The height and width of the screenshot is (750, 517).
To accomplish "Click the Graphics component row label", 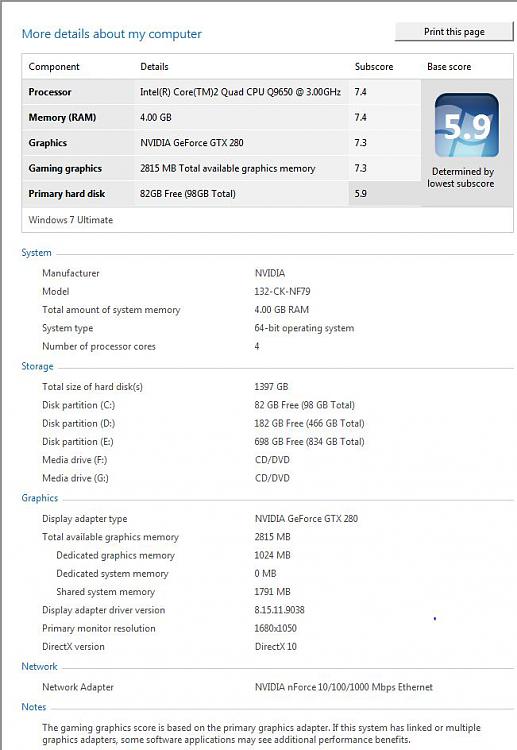I will [x=47, y=143].
